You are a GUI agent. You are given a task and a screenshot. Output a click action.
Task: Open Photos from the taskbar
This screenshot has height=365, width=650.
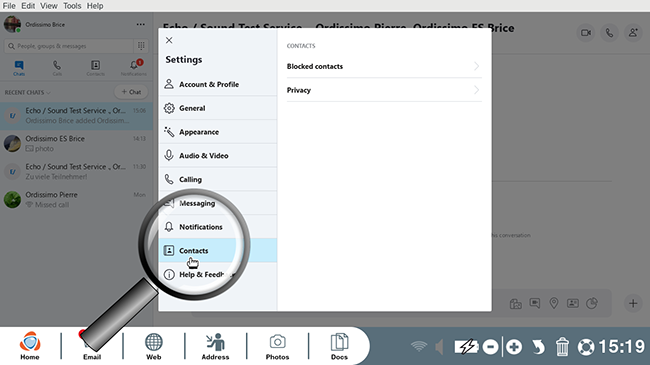(x=277, y=346)
